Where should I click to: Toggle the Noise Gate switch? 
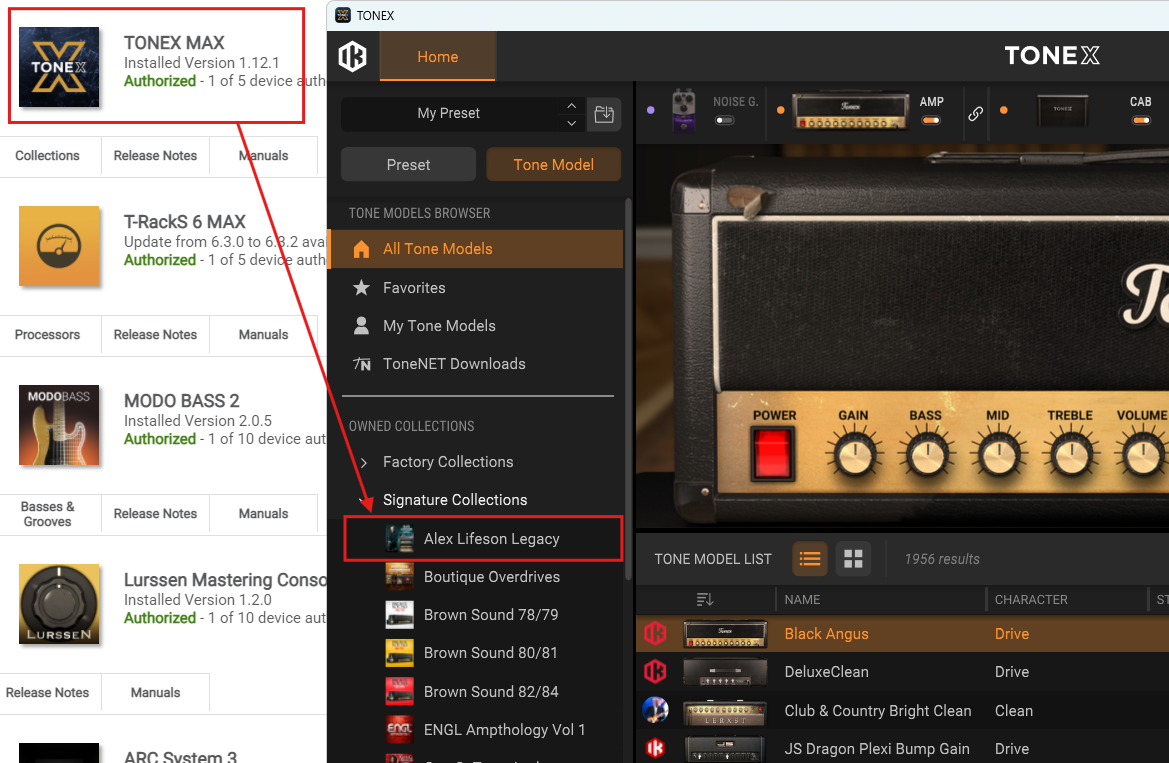725,120
